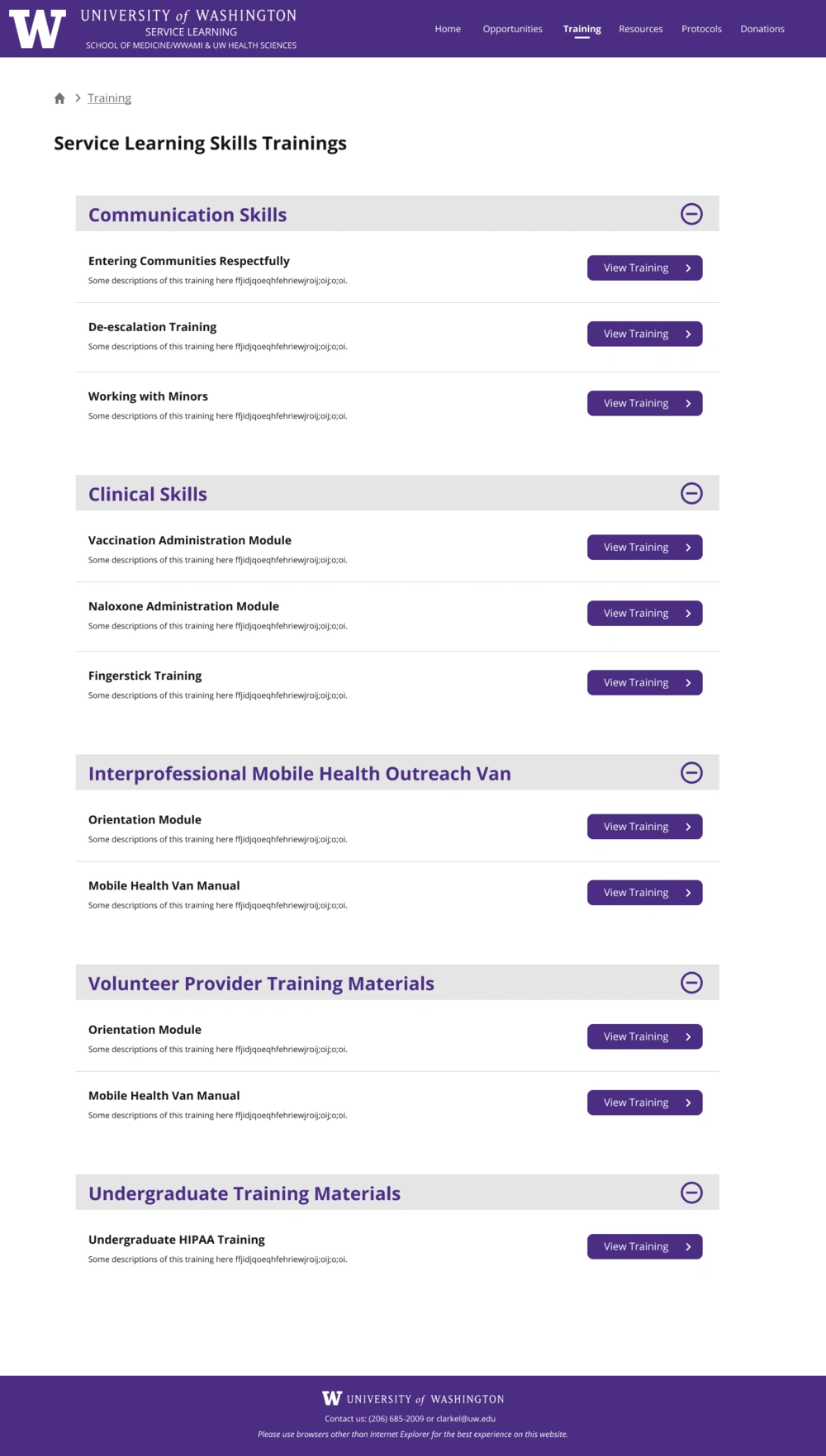
Task: View the De-escalation Training
Action: (644, 334)
